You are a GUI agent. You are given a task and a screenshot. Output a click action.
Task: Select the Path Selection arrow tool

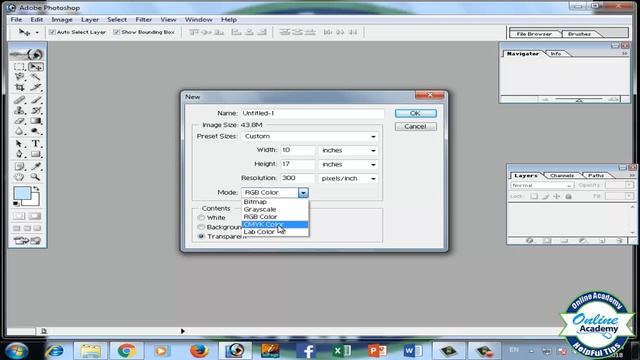point(19,144)
